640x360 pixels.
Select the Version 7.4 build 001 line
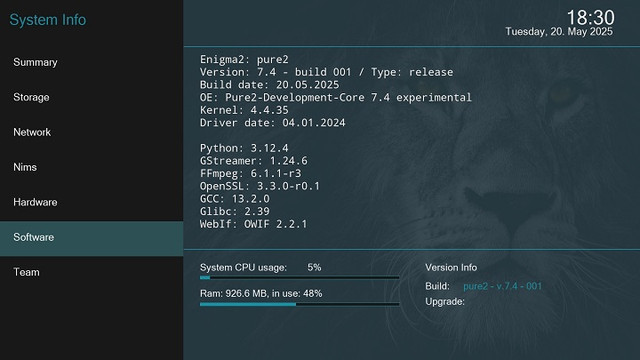pos(327,72)
